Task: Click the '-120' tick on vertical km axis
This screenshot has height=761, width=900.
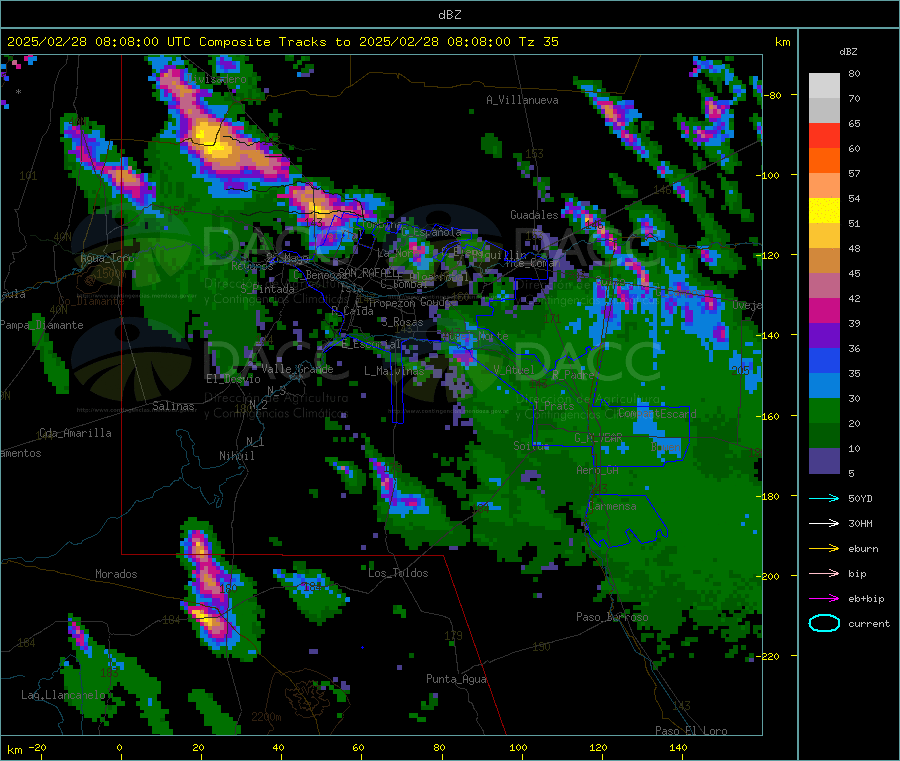Action: tap(767, 255)
